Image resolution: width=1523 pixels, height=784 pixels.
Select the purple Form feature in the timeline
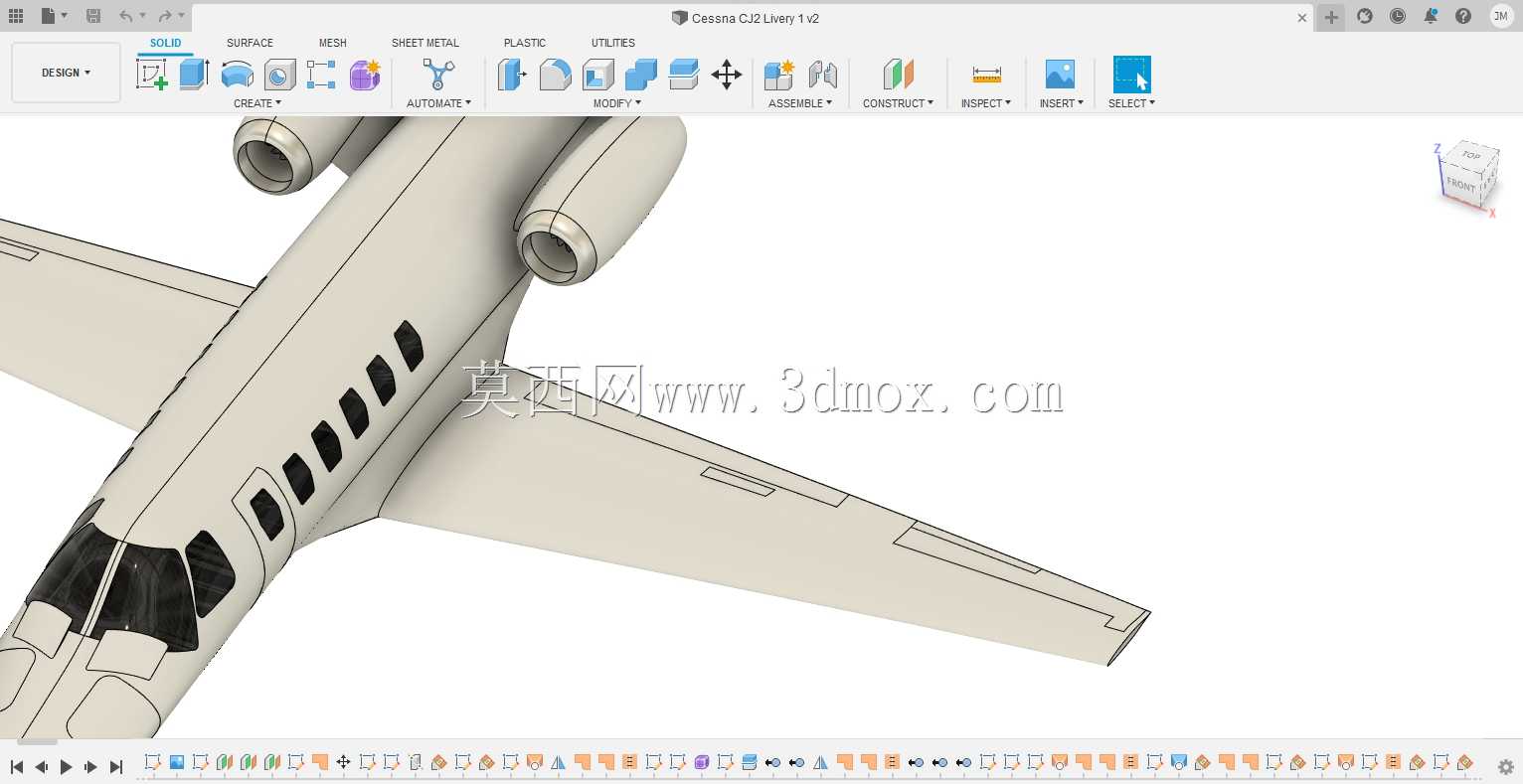[x=701, y=762]
